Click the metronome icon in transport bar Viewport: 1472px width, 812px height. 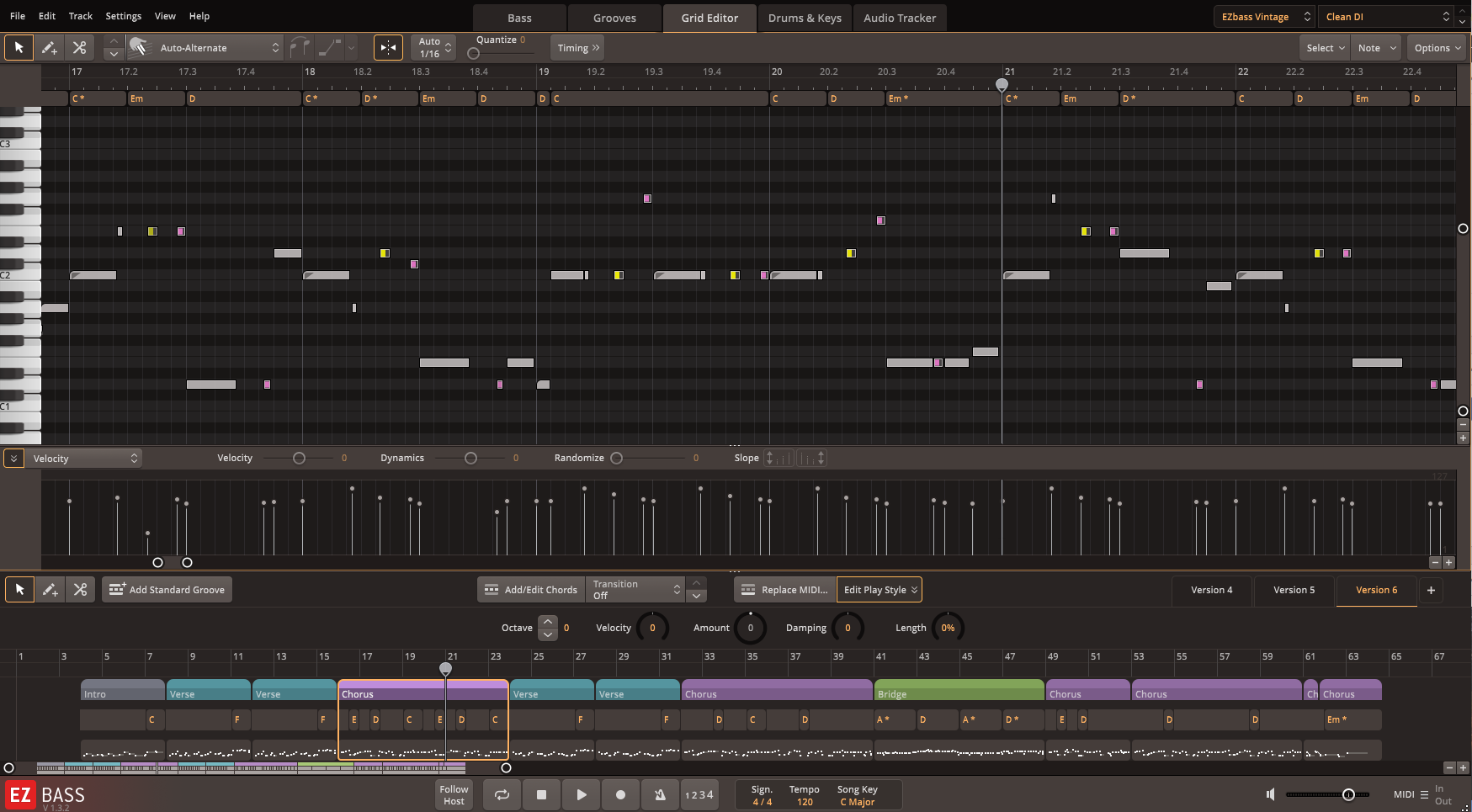point(660,794)
